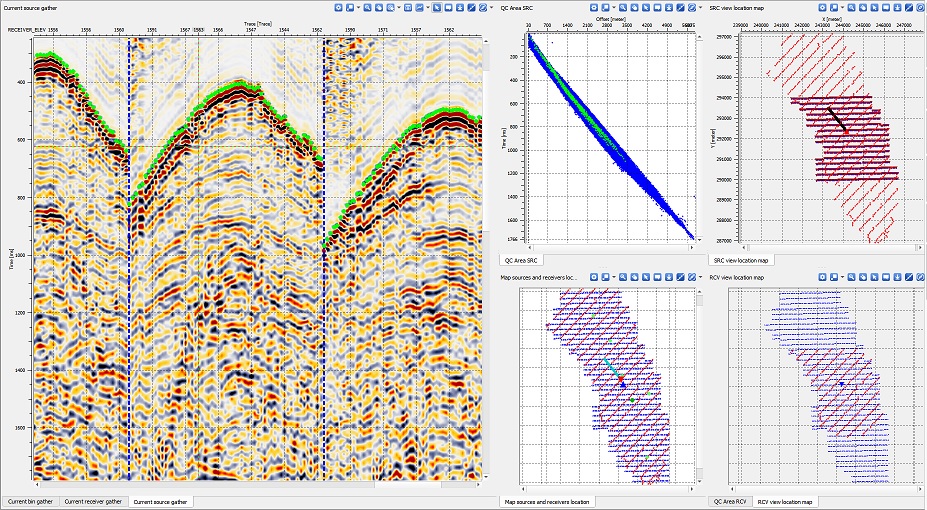
Task: Click settings icon in RCV view location map toolbar
Action: click(x=822, y=277)
